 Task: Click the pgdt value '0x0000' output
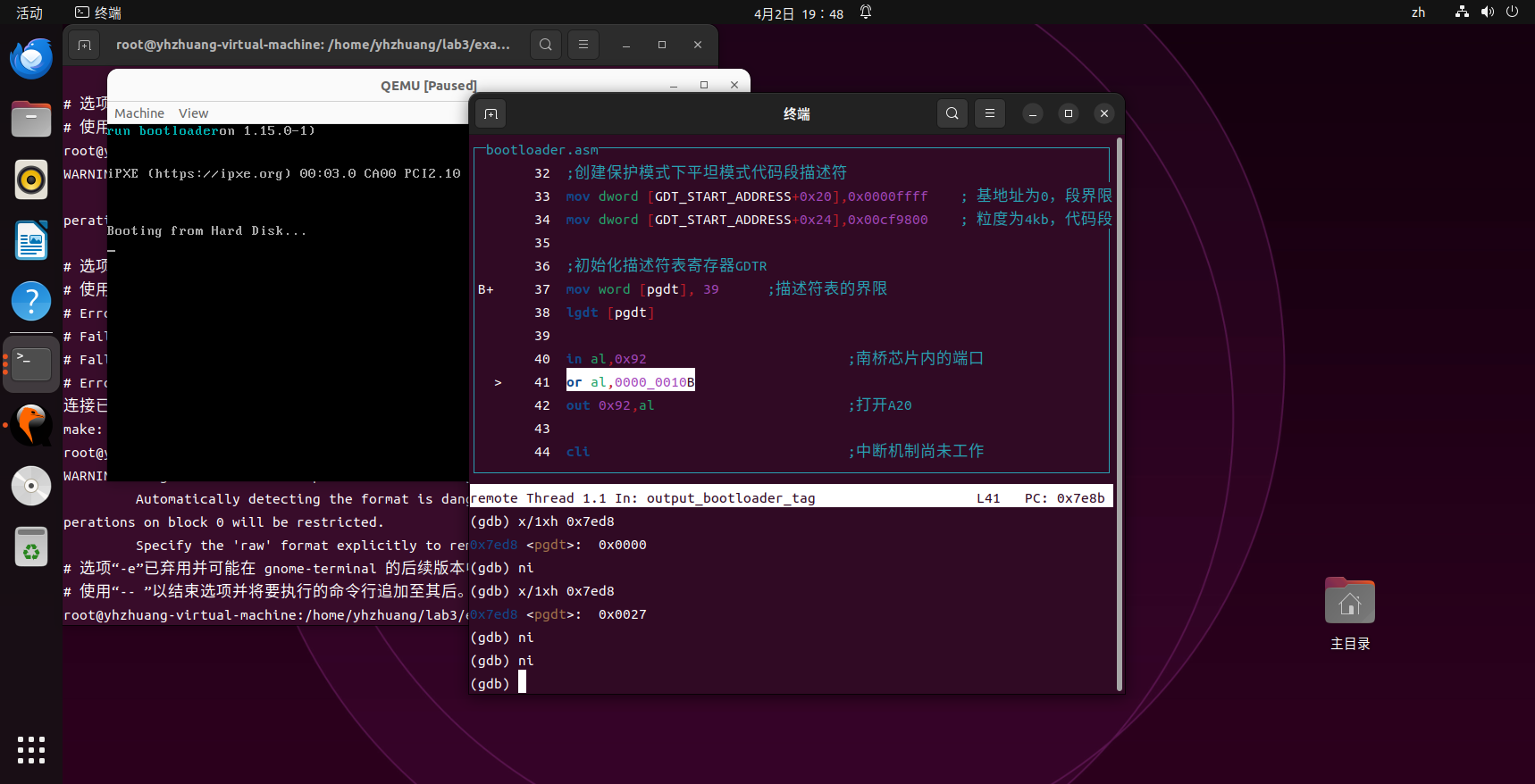(622, 545)
